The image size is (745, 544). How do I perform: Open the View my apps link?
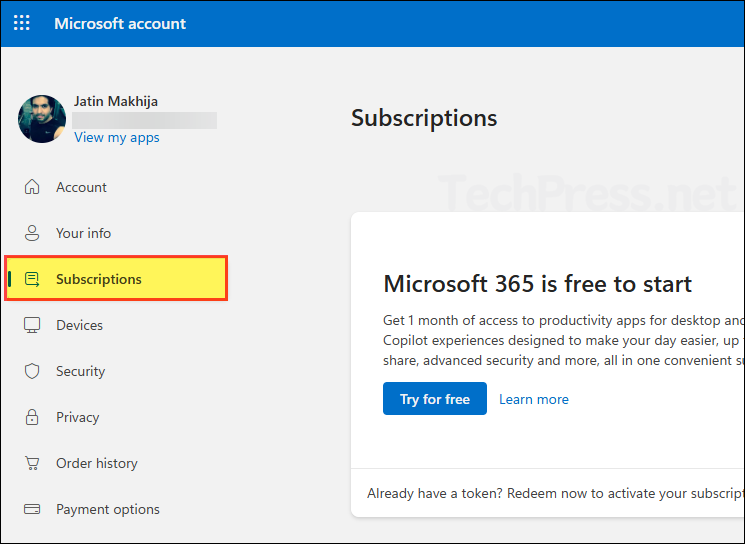point(117,137)
